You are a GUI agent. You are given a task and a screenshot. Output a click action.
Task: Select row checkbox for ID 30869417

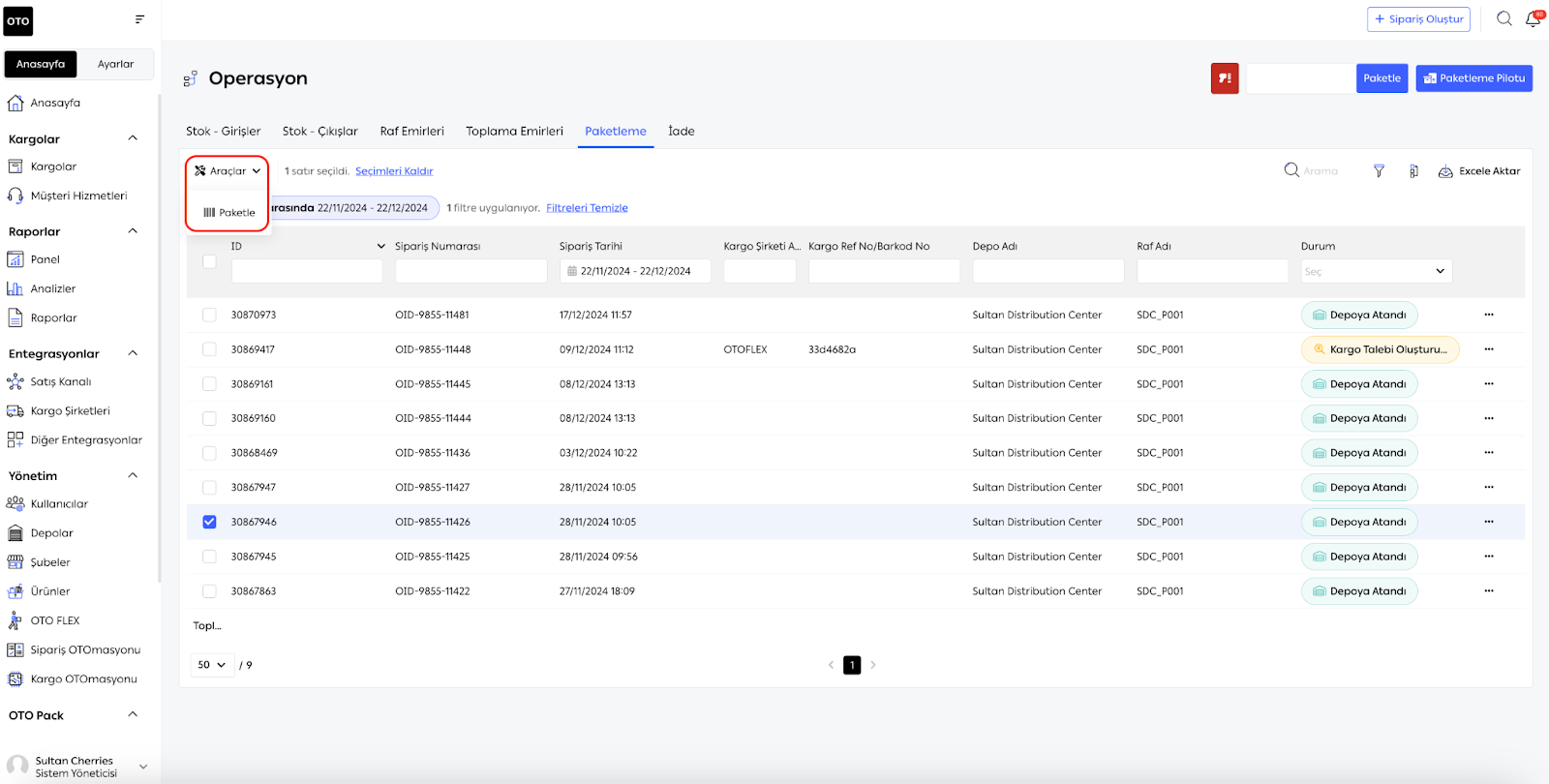[209, 349]
